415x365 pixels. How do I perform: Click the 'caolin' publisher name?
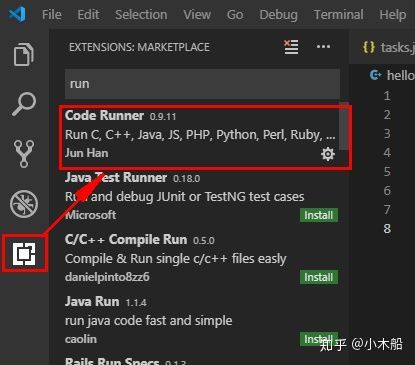[81, 339]
